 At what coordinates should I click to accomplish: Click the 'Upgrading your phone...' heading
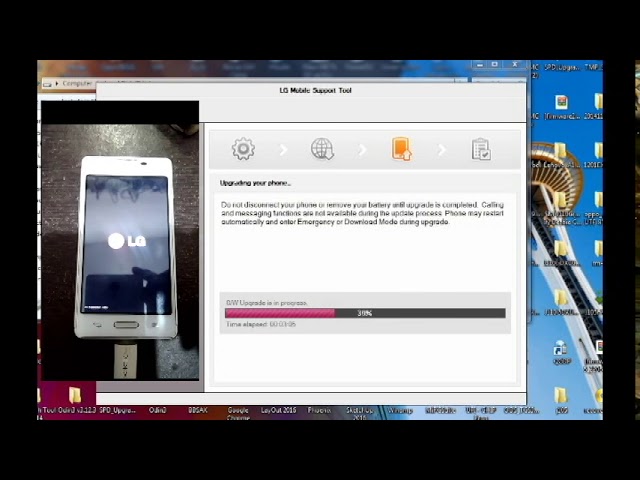[x=255, y=183]
